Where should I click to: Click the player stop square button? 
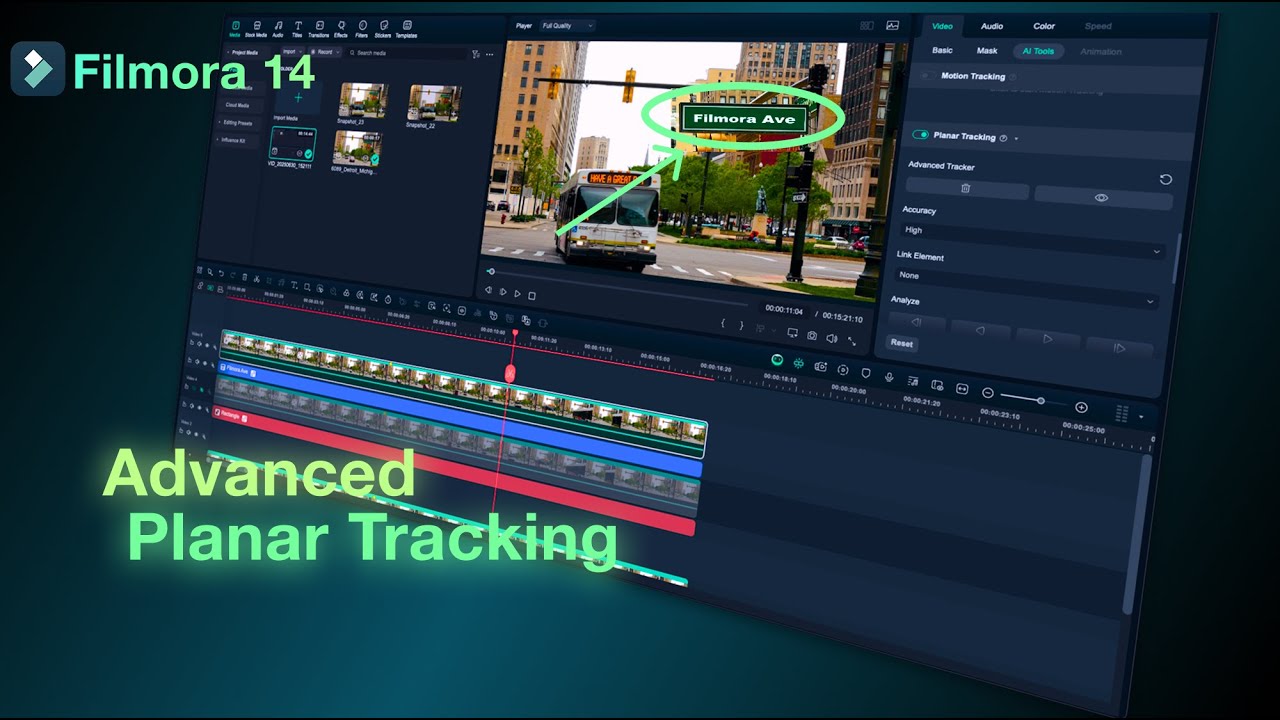tap(532, 296)
